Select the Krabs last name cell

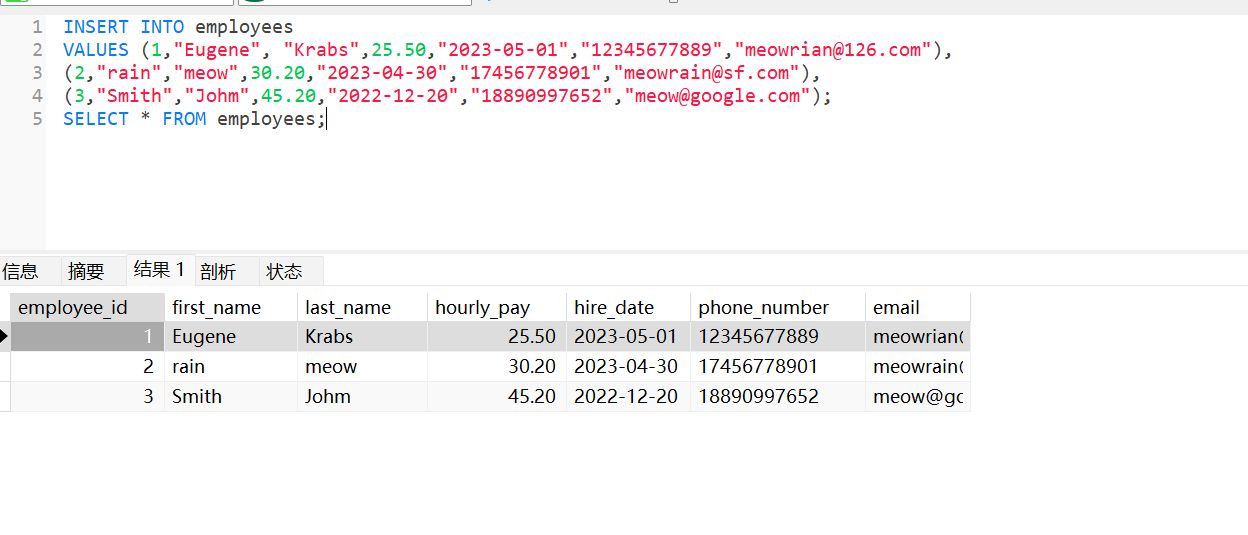tap(330, 337)
